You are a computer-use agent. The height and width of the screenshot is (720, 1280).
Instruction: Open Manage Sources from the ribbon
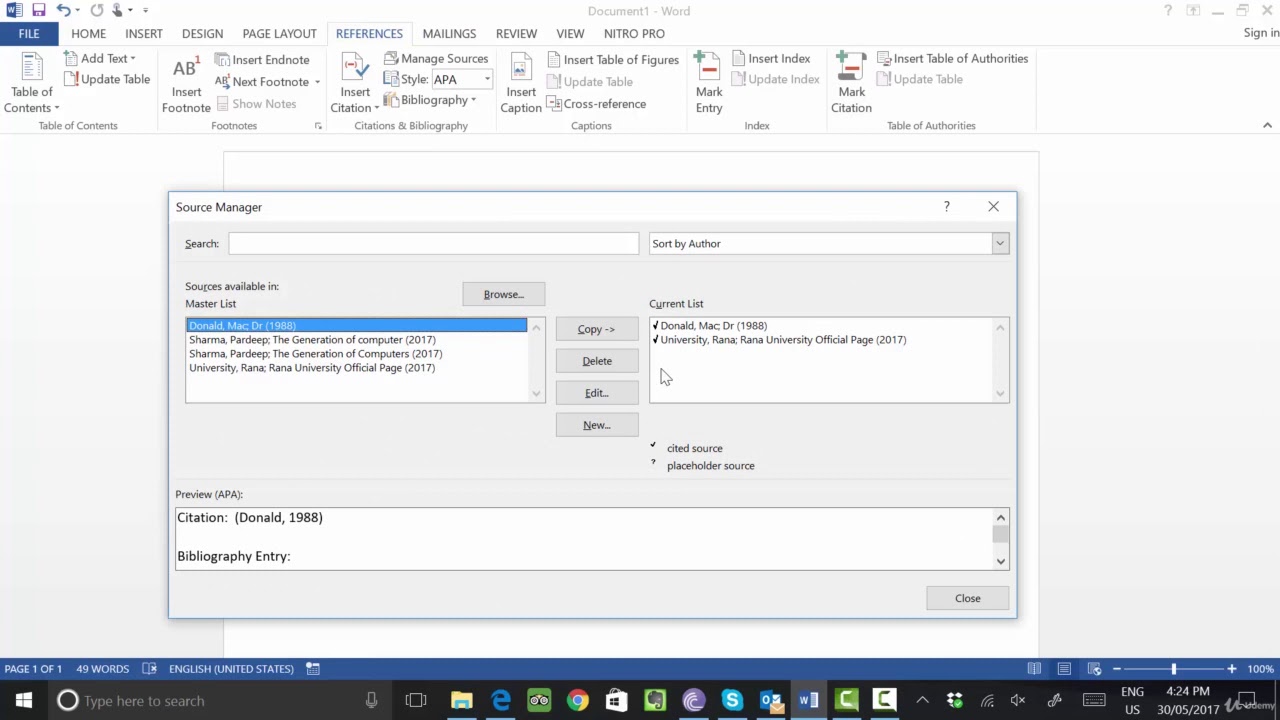(436, 59)
